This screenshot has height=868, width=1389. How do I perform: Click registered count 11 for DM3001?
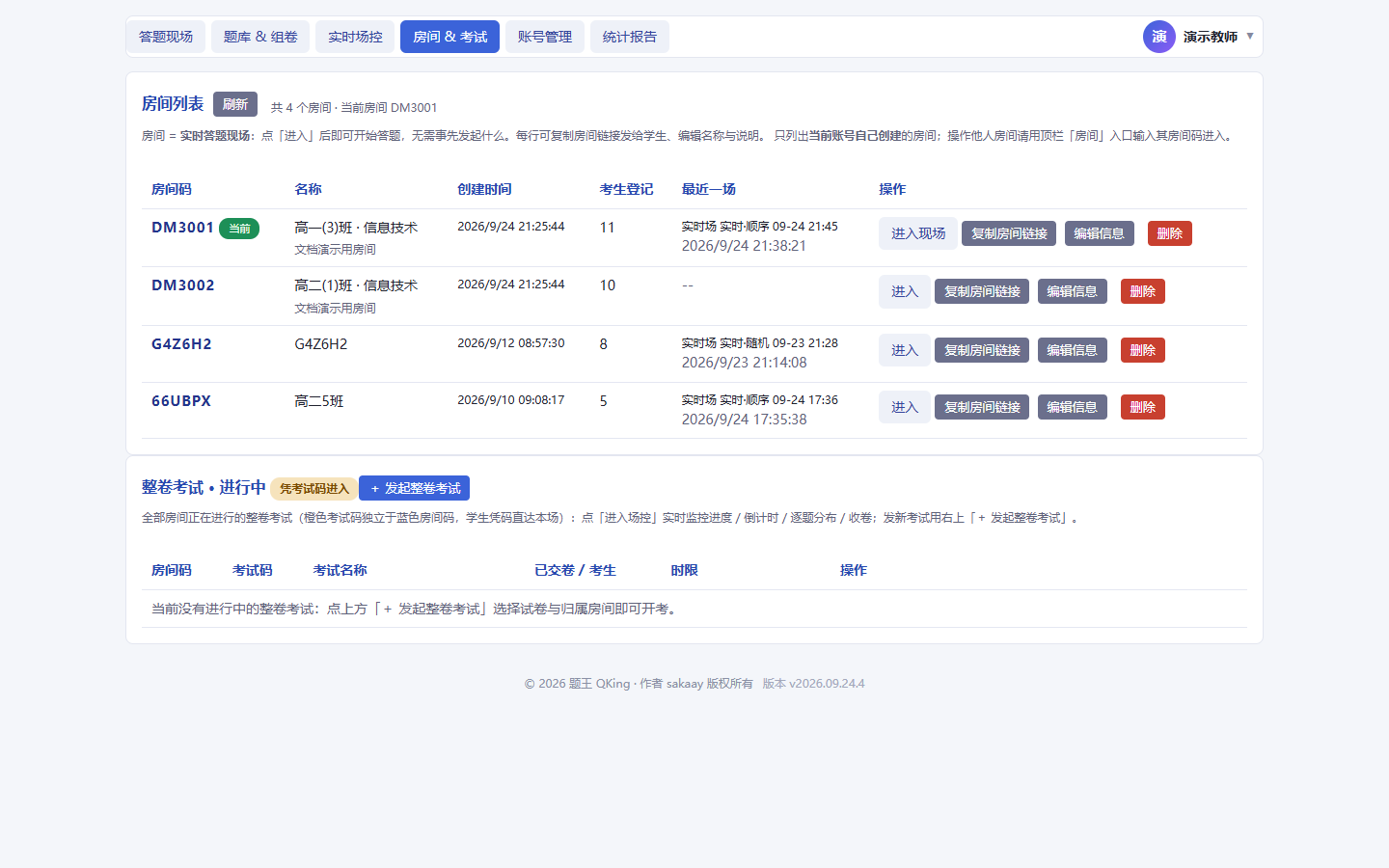pos(608,228)
